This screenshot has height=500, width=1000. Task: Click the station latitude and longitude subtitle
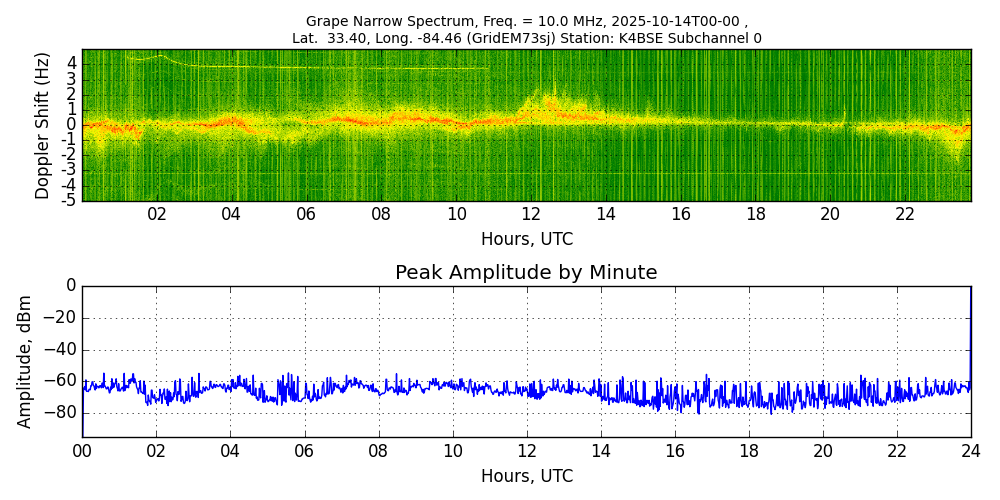[x=526, y=38]
